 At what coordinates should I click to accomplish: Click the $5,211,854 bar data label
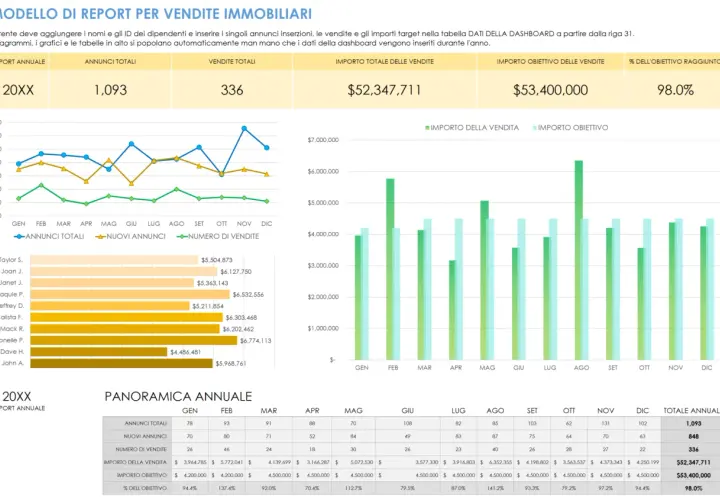[x=208, y=306]
